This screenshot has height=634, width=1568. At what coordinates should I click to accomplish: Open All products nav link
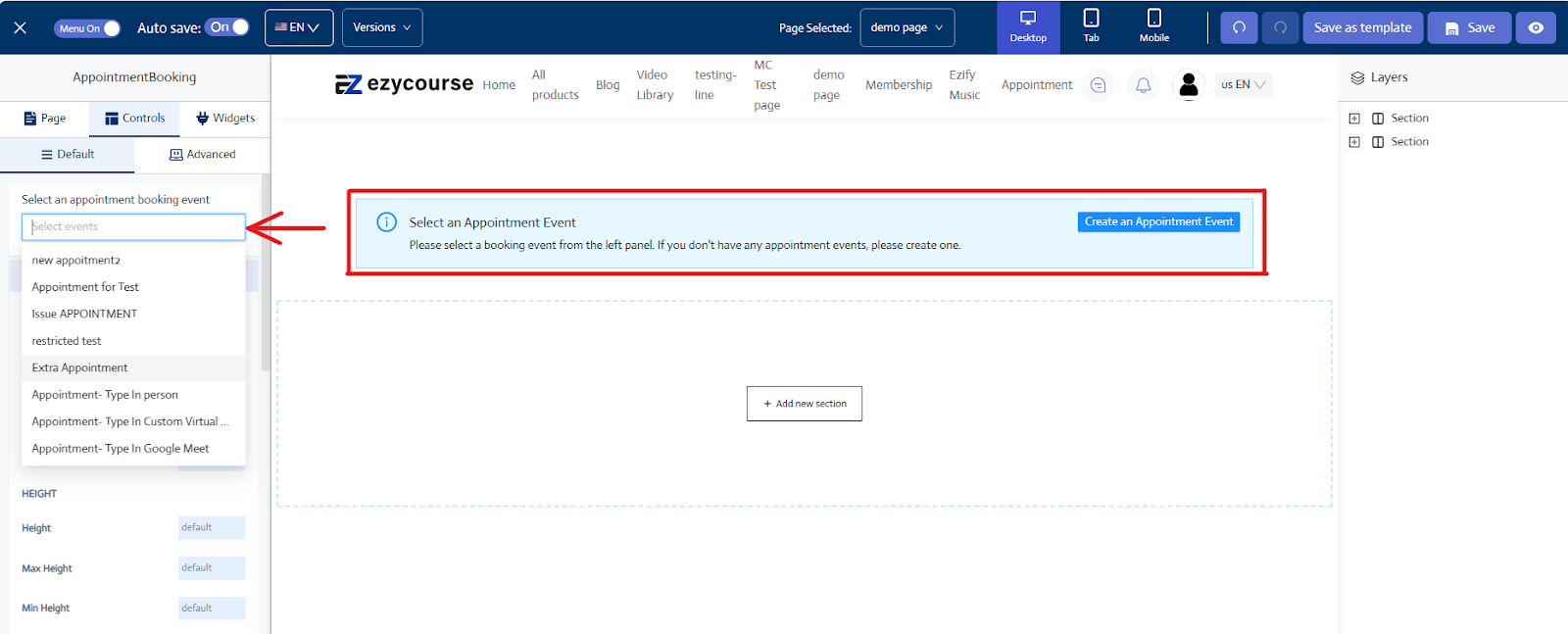coord(555,85)
